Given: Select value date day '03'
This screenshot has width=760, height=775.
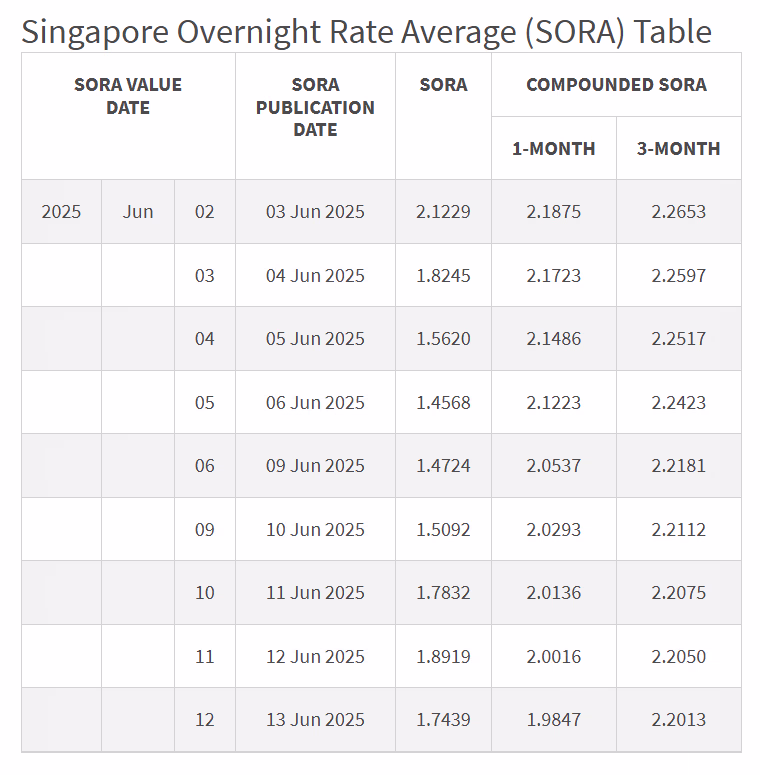Looking at the screenshot, I should [205, 275].
